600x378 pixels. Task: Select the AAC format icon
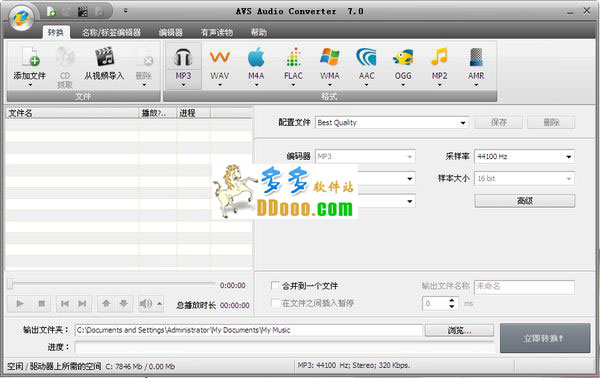pyautogui.click(x=366, y=57)
